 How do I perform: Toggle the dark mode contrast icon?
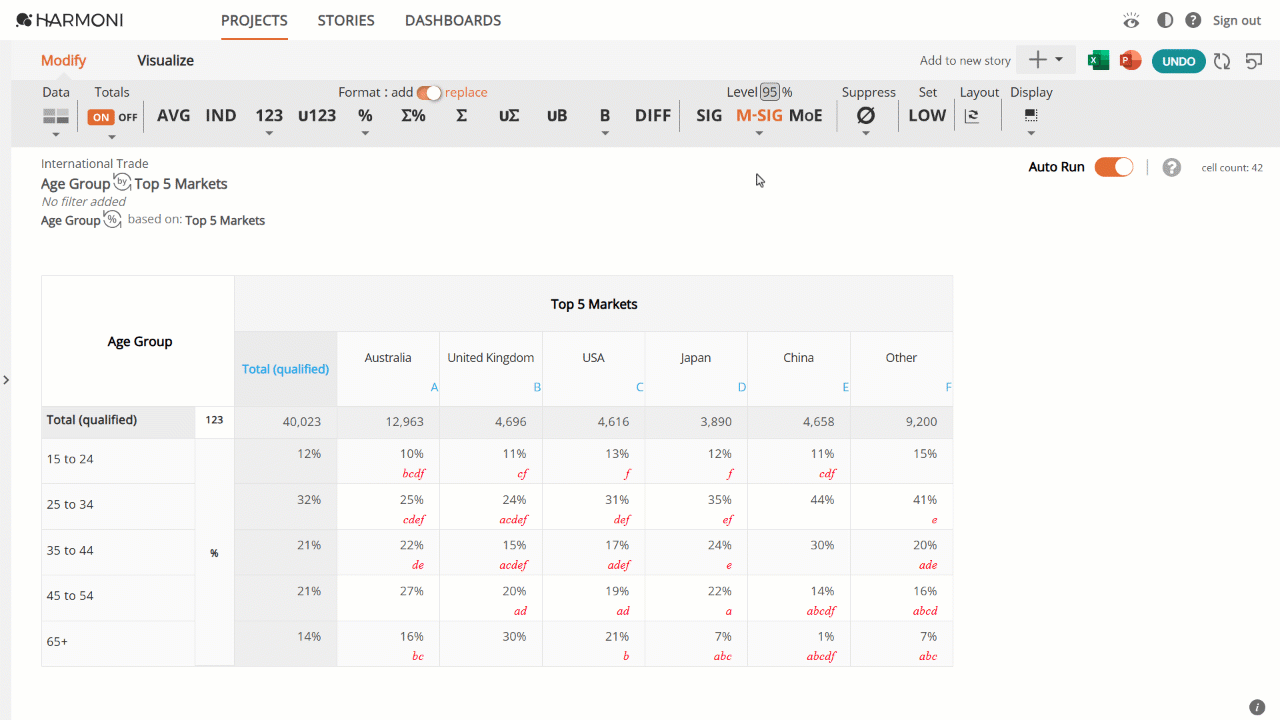[1164, 20]
